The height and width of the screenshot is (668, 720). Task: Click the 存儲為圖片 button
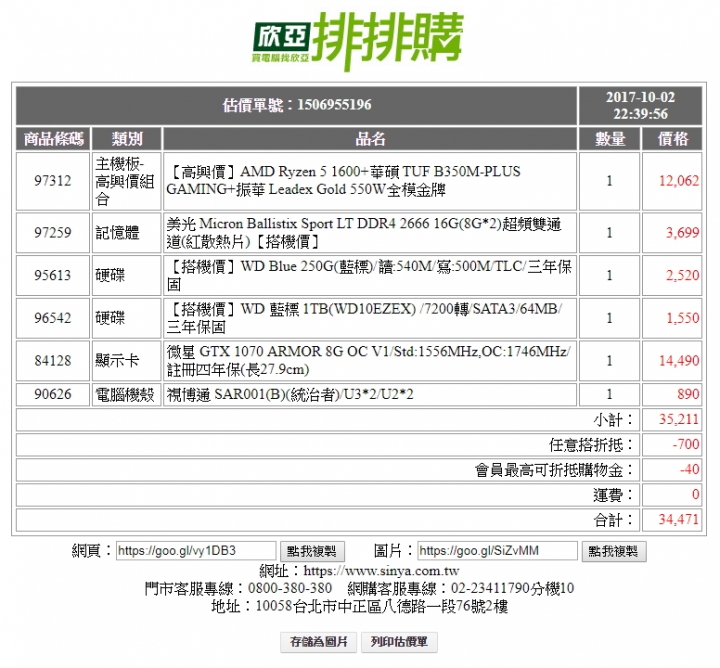pyautogui.click(x=319, y=642)
